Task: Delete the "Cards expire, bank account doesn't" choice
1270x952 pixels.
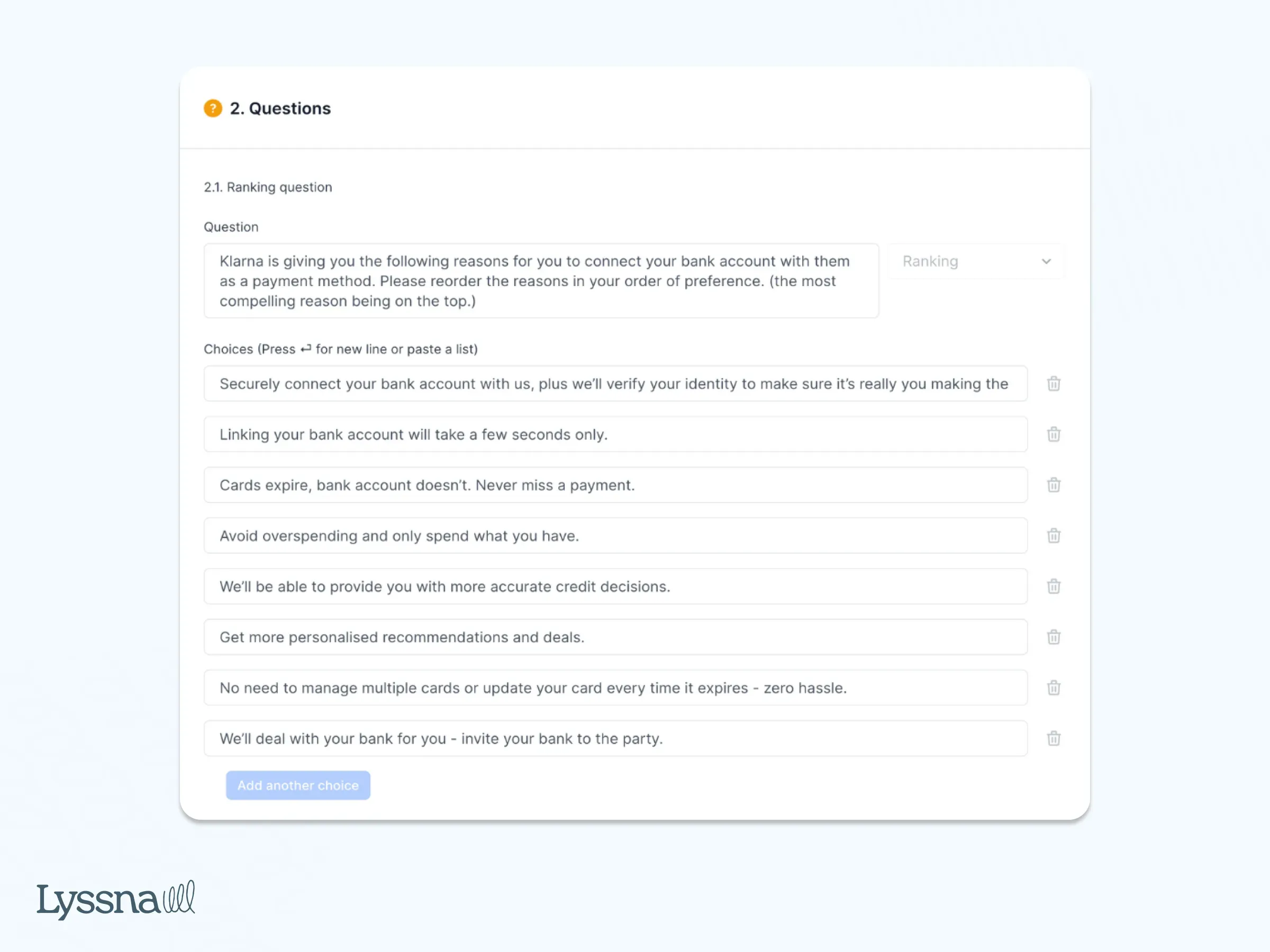Action: tap(1054, 485)
